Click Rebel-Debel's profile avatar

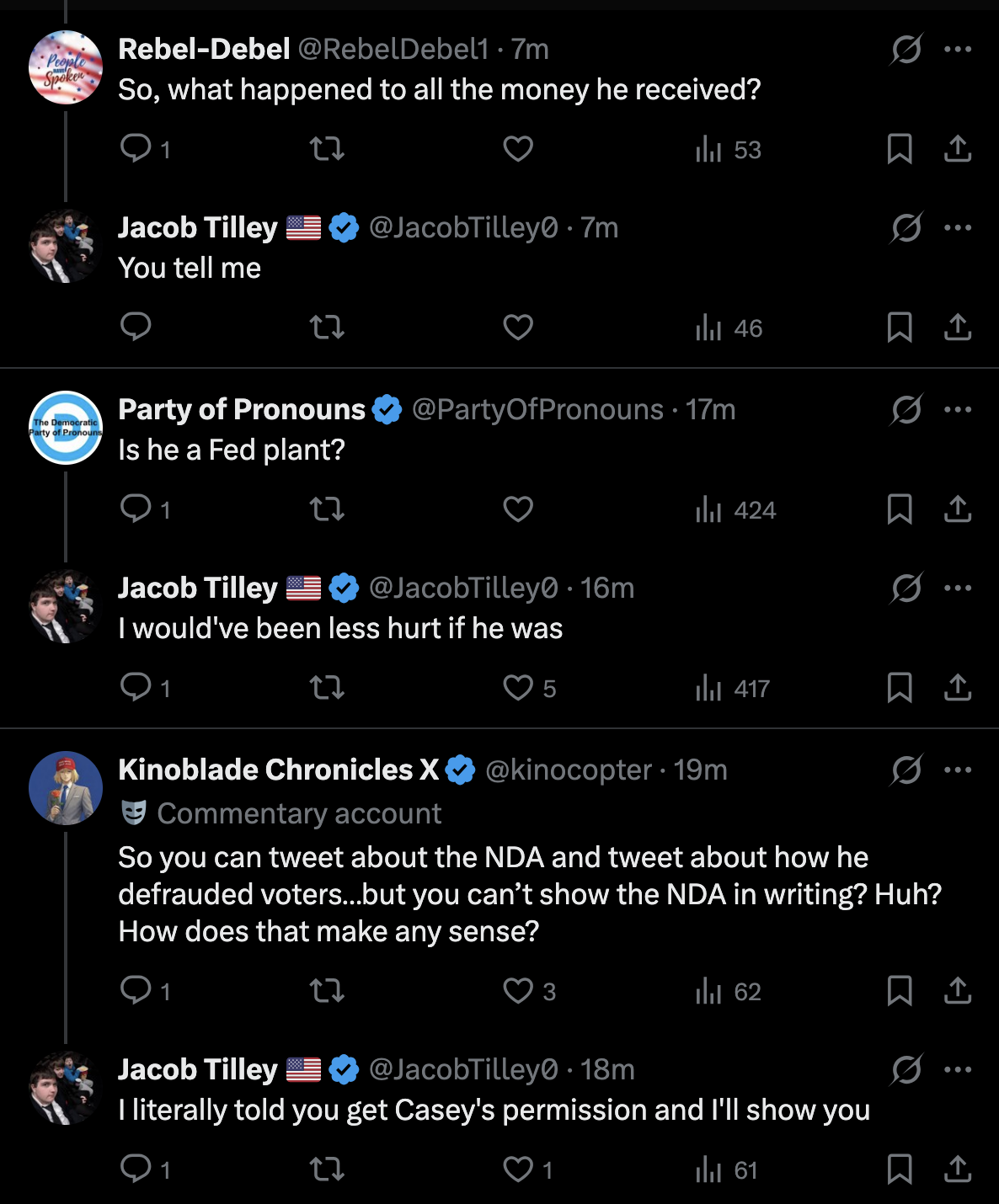66,67
